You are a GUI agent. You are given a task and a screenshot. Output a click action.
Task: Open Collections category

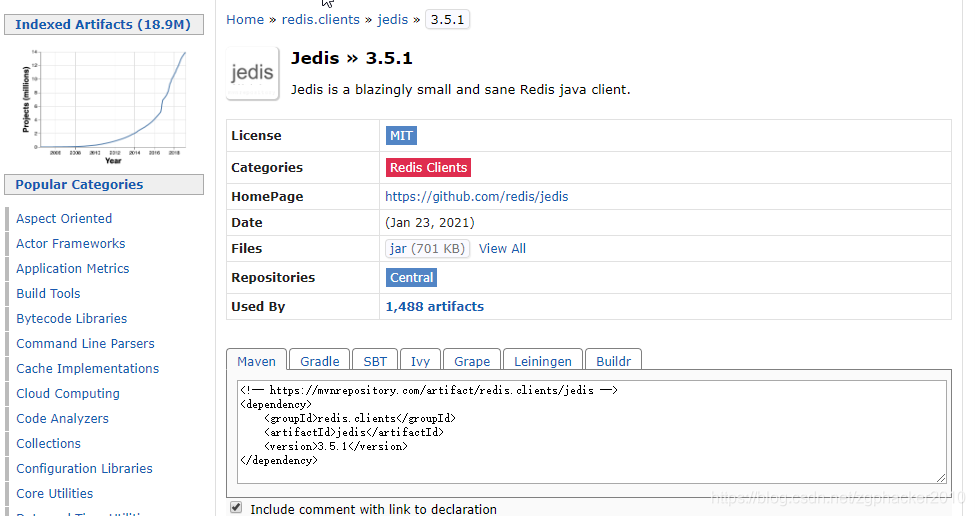[49, 443]
